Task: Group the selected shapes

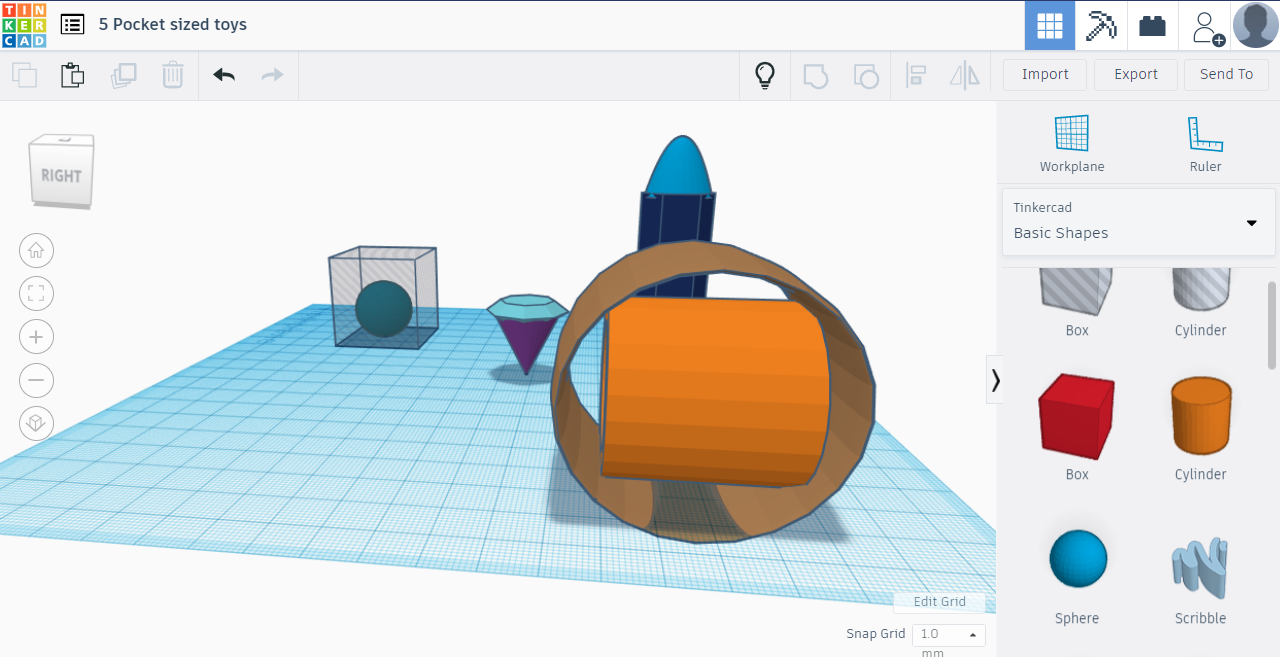Action: coord(816,74)
